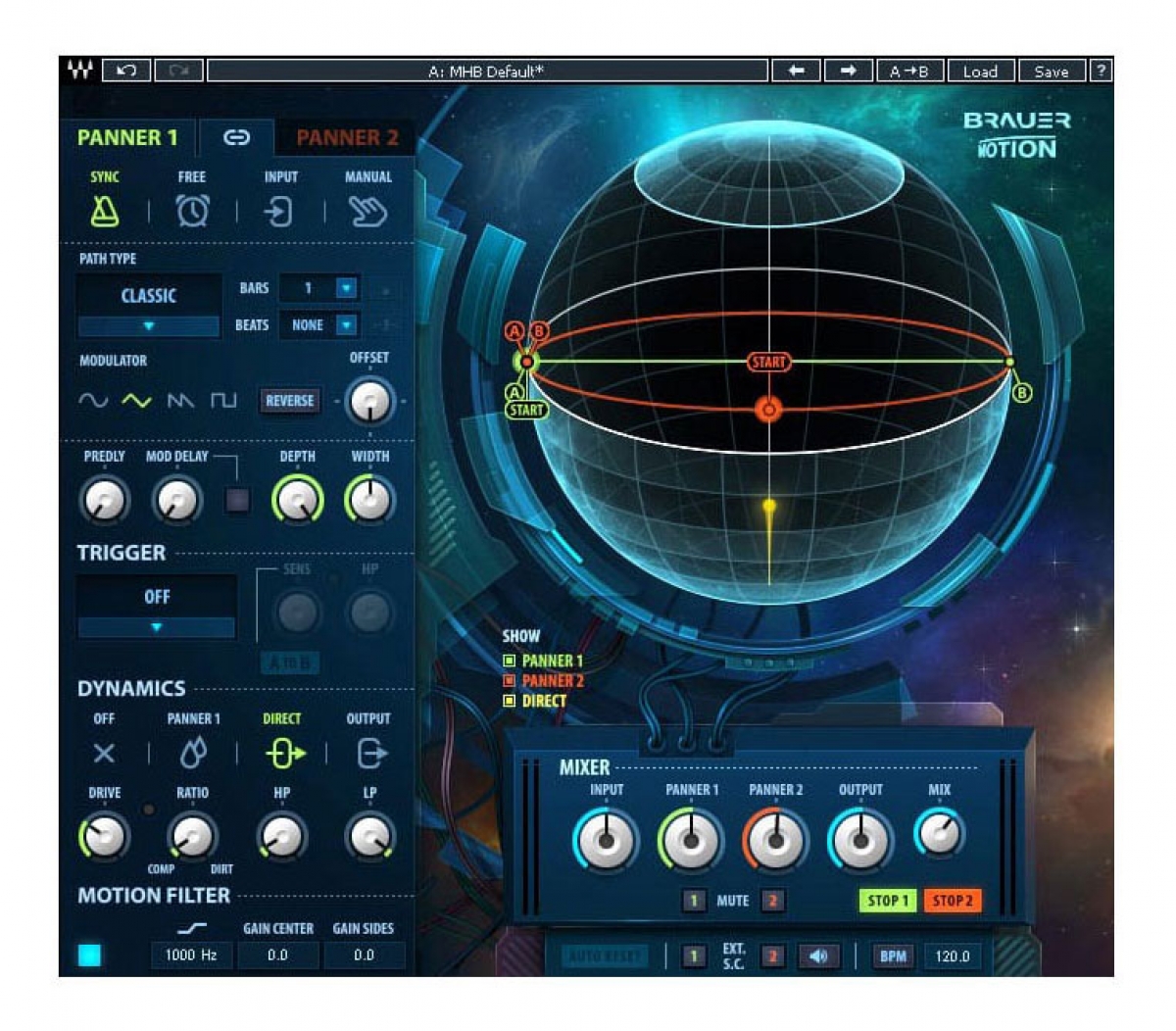Undo the last change
This screenshot has height=1031, width=1176.
coord(126,71)
